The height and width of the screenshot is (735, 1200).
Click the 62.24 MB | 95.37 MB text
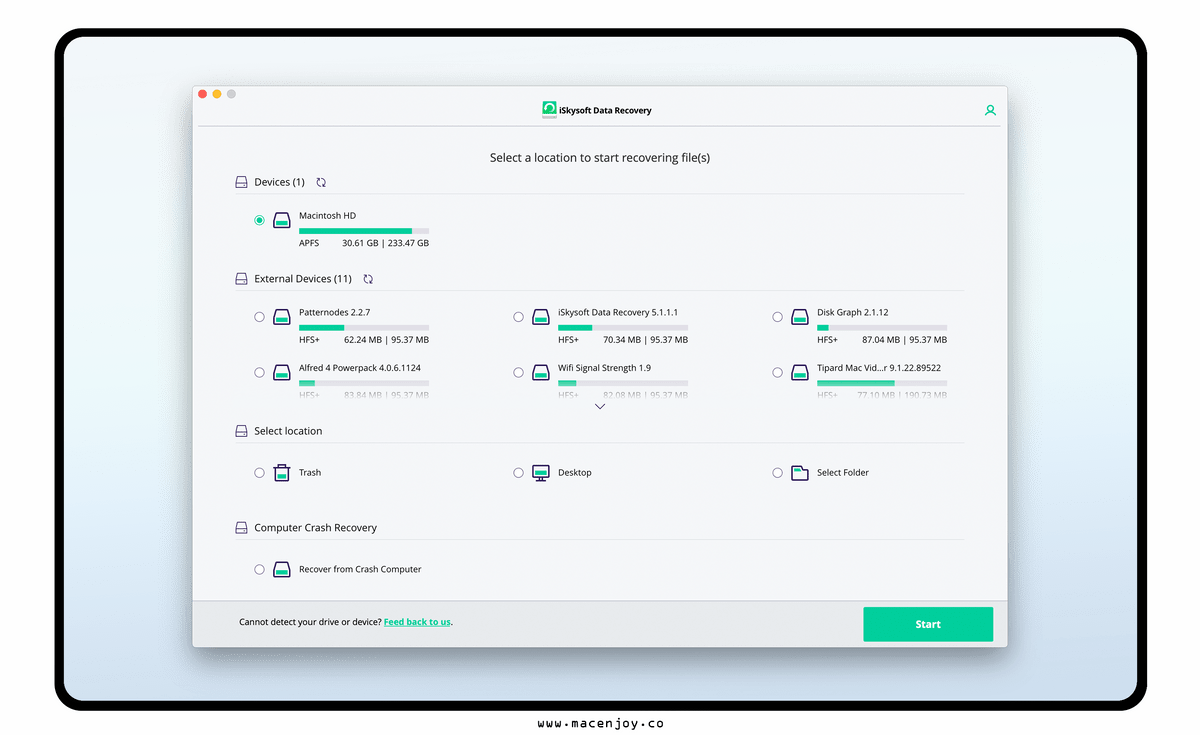point(385,340)
